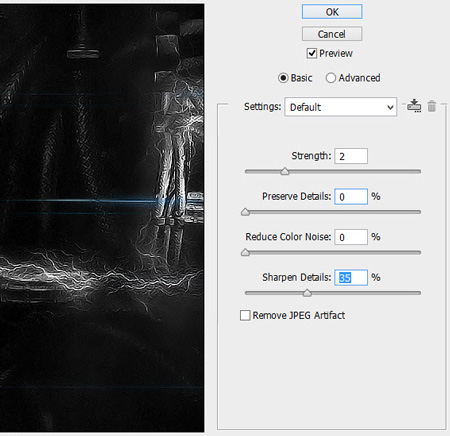
Task: Click the Strength slider handle
Action: point(285,171)
